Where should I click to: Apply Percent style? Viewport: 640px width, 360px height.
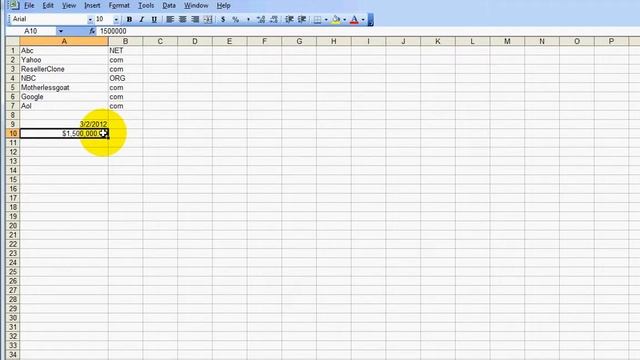(236, 19)
